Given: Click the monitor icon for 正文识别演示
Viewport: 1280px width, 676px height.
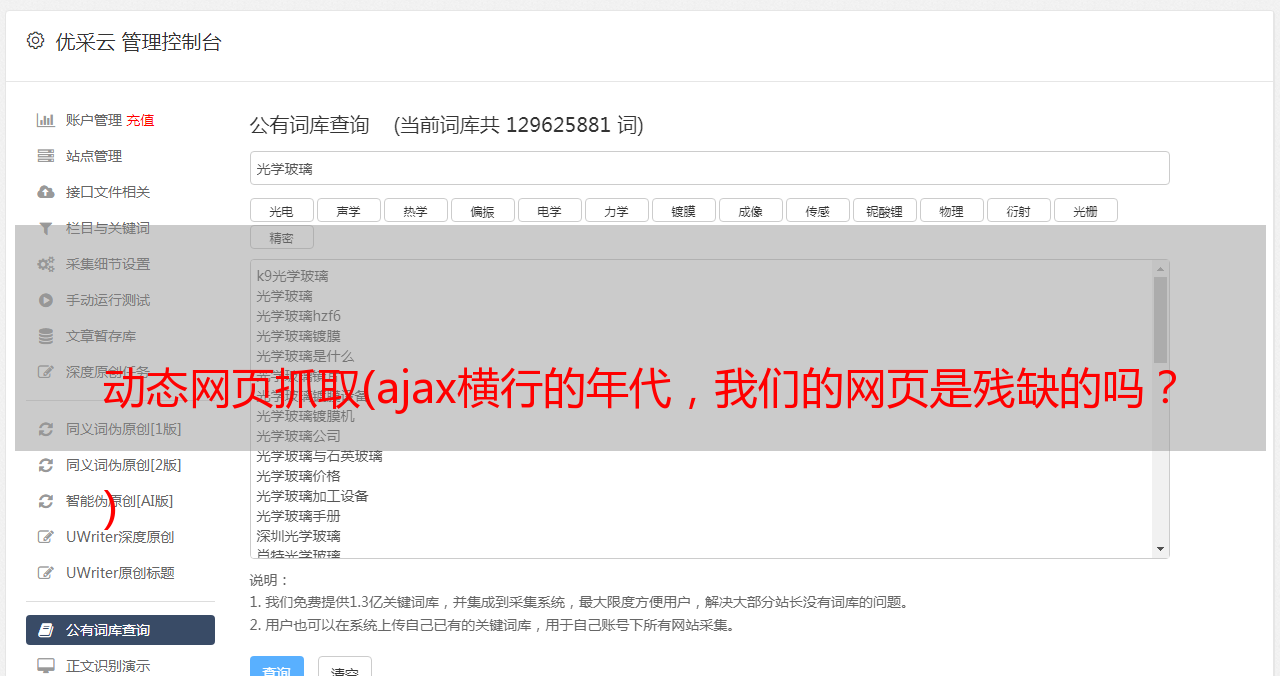Looking at the screenshot, I should click(x=46, y=665).
